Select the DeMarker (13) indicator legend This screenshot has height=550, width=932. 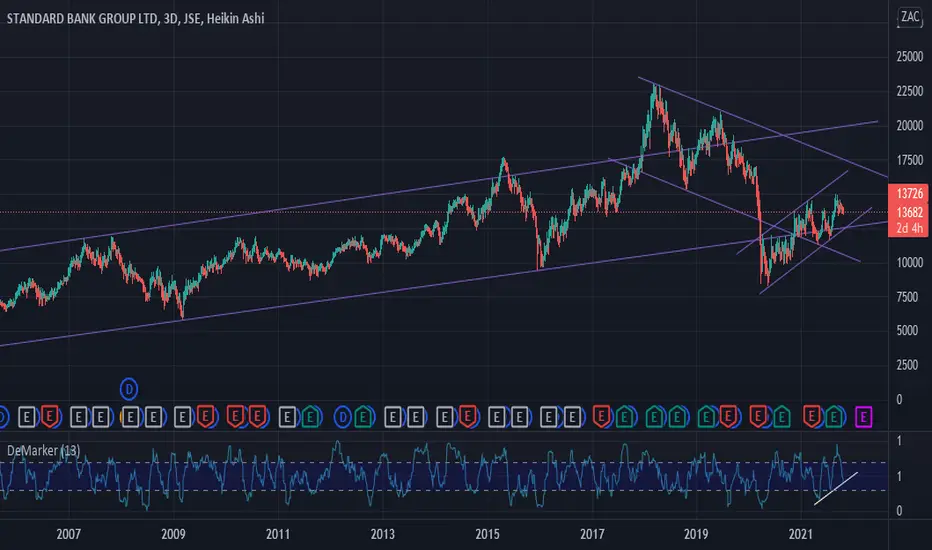[43, 451]
